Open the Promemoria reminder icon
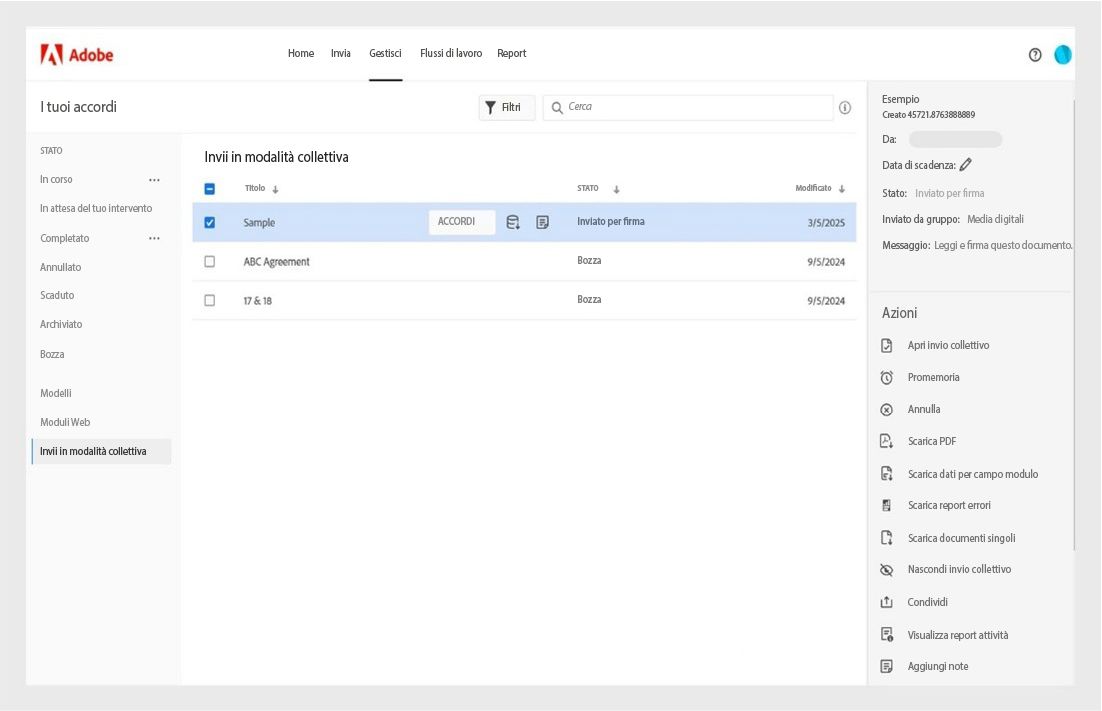The image size is (1102, 711). pyautogui.click(x=886, y=377)
